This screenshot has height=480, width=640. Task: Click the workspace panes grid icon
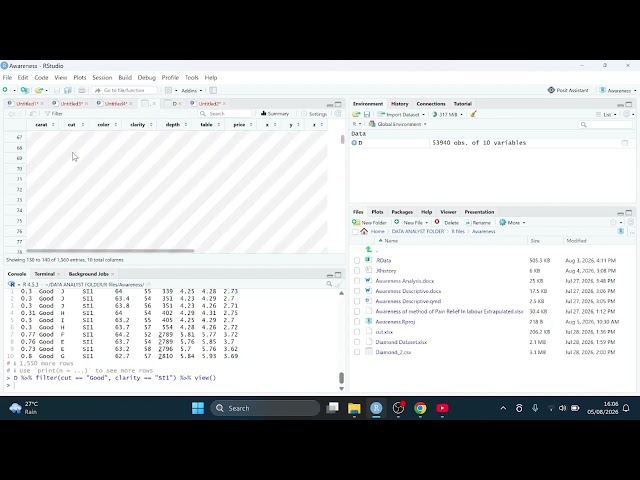pyautogui.click(x=168, y=90)
